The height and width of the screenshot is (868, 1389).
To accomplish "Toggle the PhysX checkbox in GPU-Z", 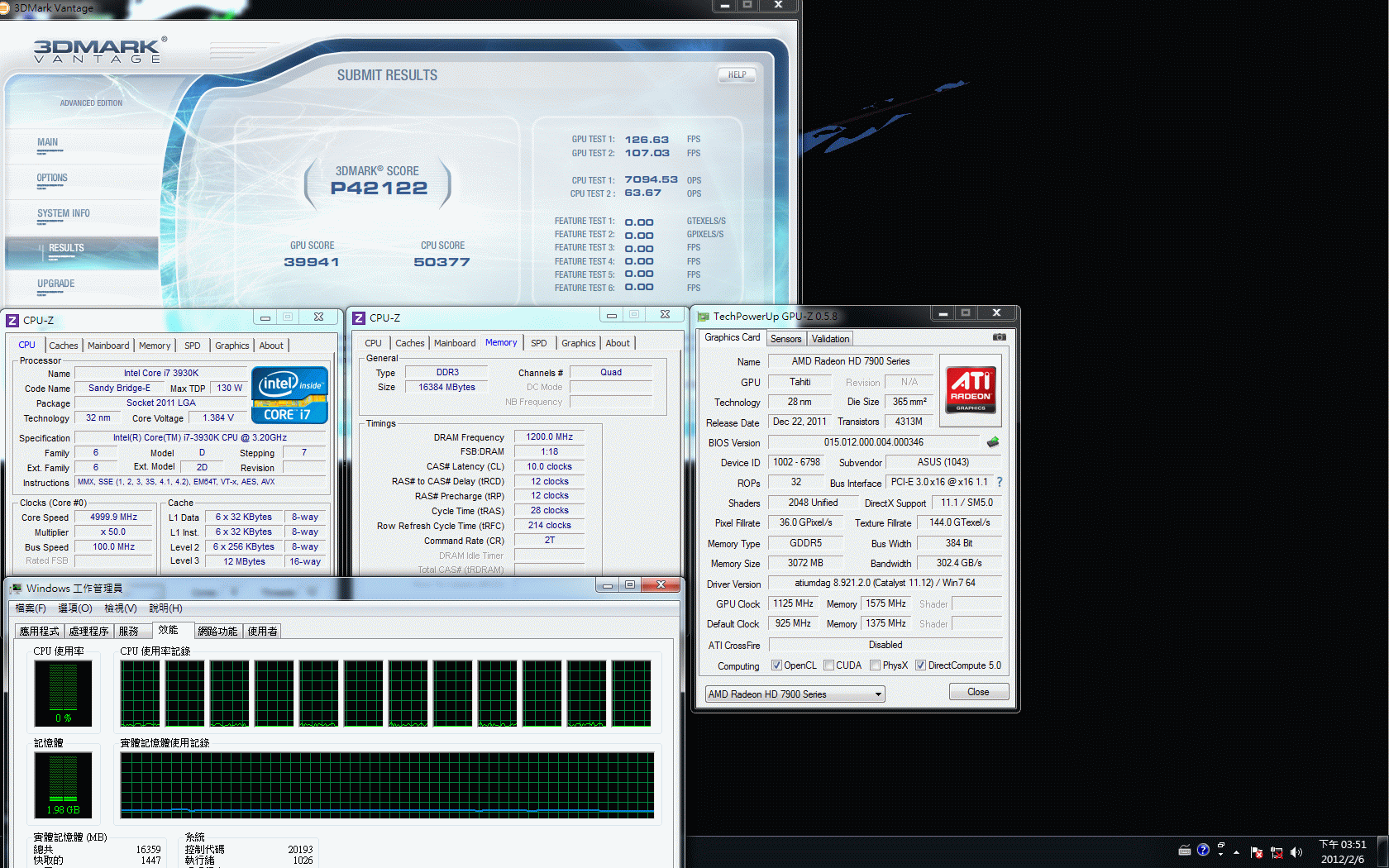I will click(x=875, y=665).
